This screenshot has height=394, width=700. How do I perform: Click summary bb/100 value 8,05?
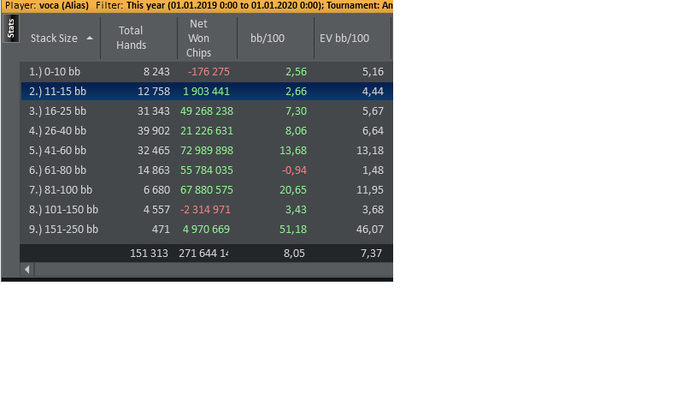(294, 253)
